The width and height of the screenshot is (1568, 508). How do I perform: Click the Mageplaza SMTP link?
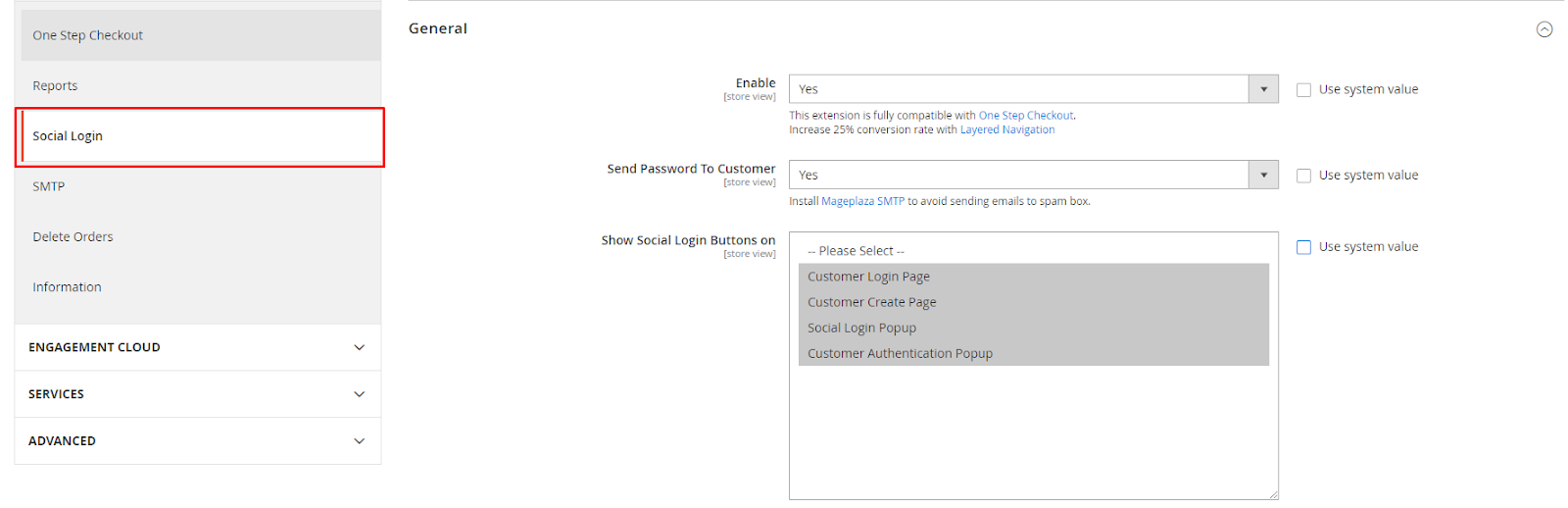862,201
